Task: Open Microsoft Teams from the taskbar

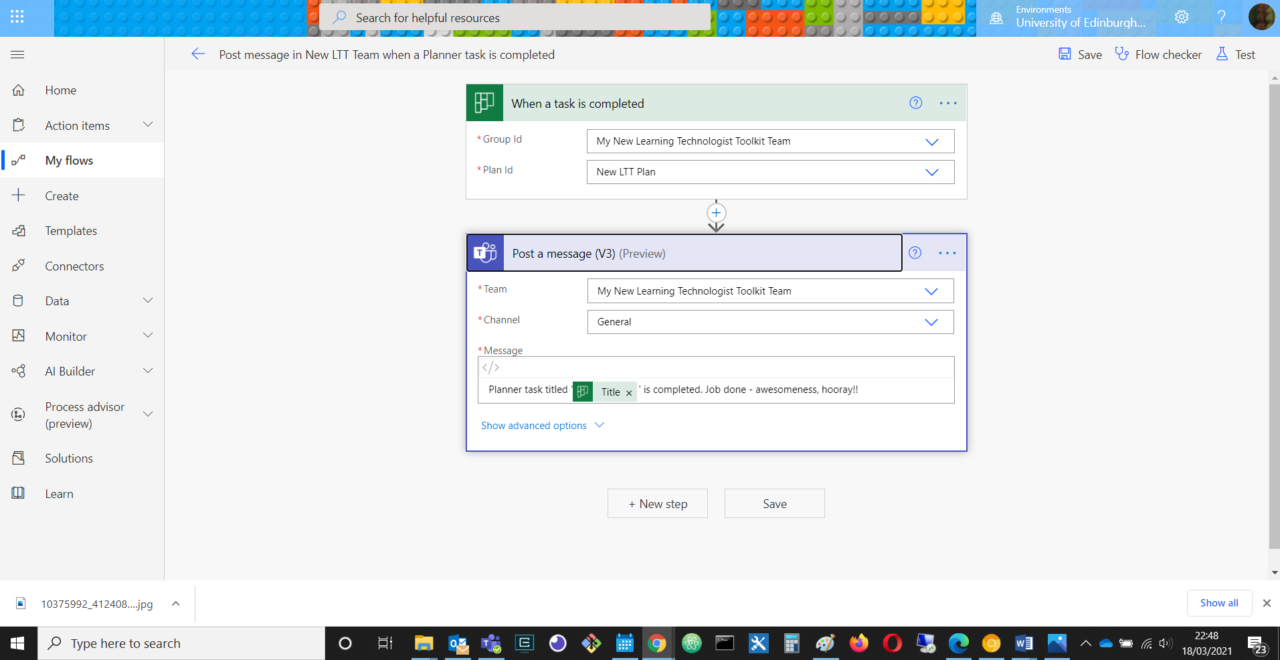Action: point(491,643)
